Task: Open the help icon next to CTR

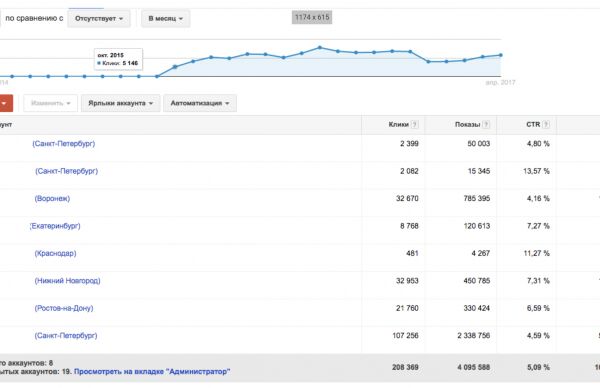Action: 546,124
